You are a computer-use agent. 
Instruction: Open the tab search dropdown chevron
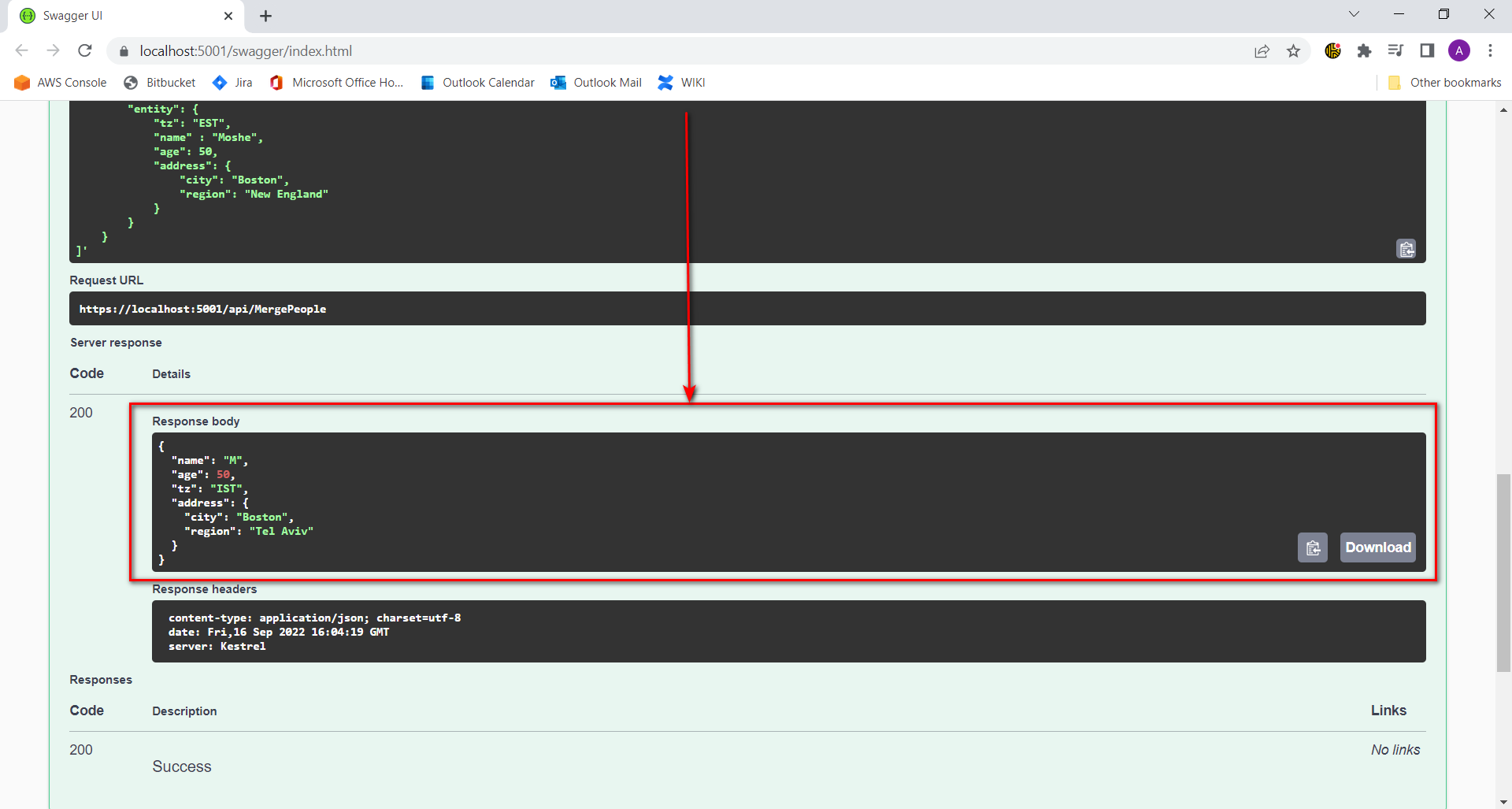click(1354, 13)
